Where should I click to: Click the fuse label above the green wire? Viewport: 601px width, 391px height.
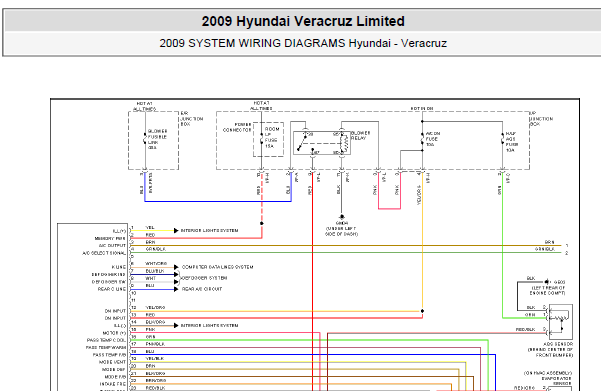511,142
